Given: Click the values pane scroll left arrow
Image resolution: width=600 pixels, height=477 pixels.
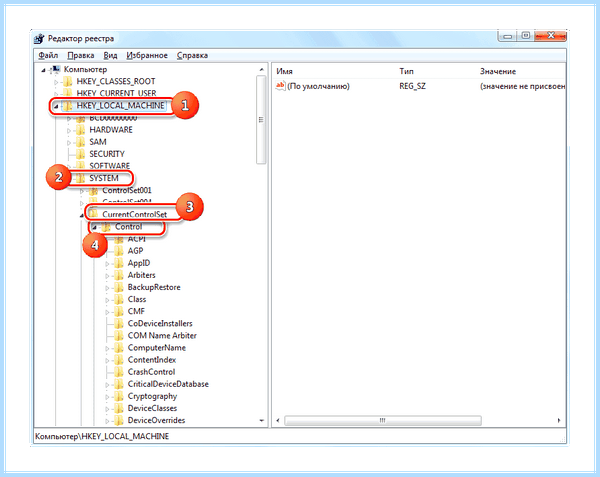Looking at the screenshot, I should tap(278, 420).
